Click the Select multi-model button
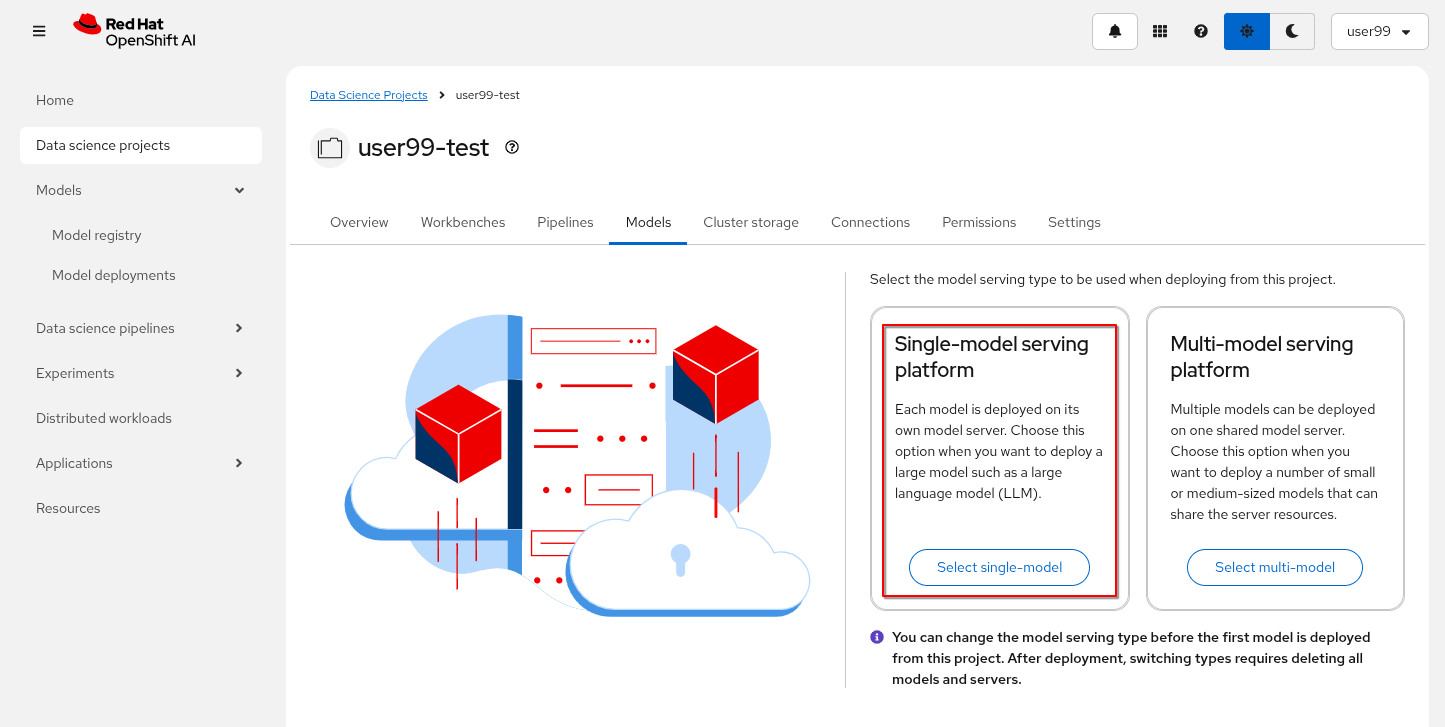 pos(1275,567)
